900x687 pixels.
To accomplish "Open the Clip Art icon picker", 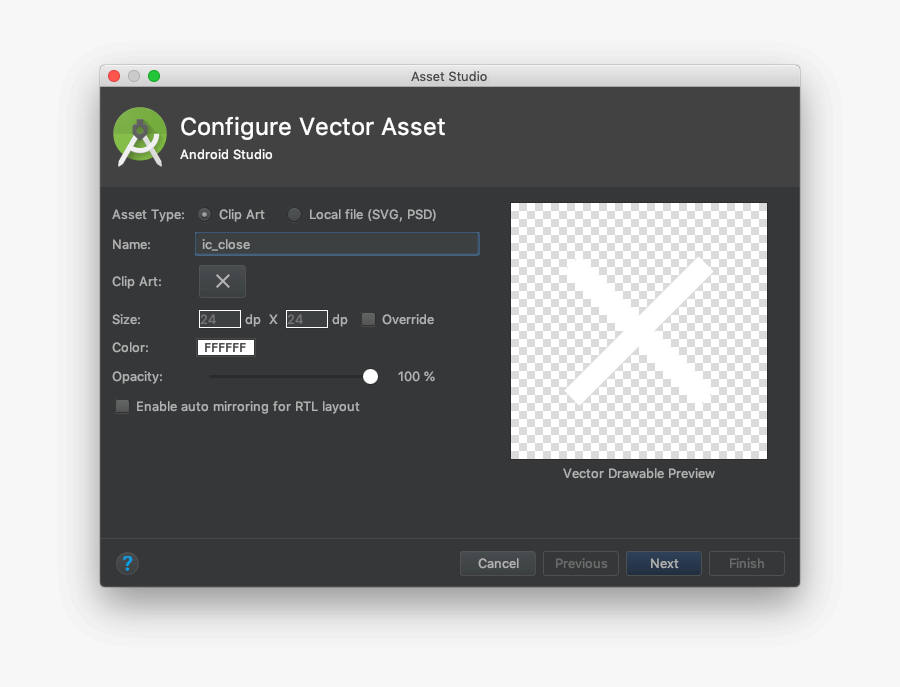I will 222,281.
